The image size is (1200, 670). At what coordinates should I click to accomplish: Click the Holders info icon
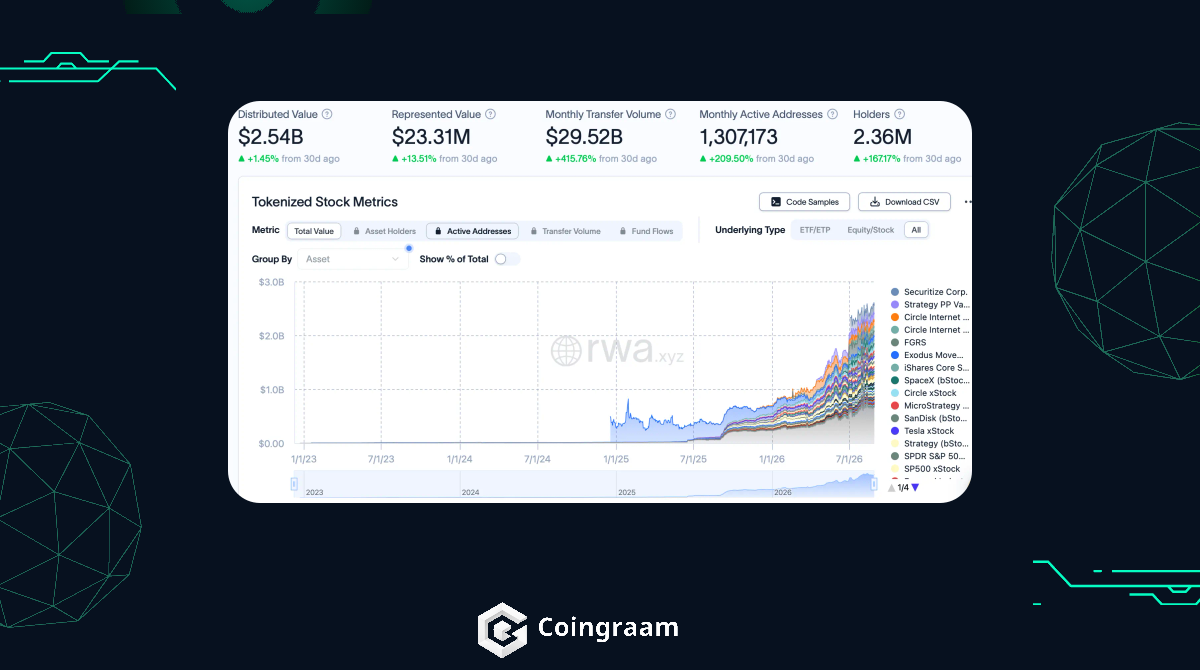[x=899, y=115]
